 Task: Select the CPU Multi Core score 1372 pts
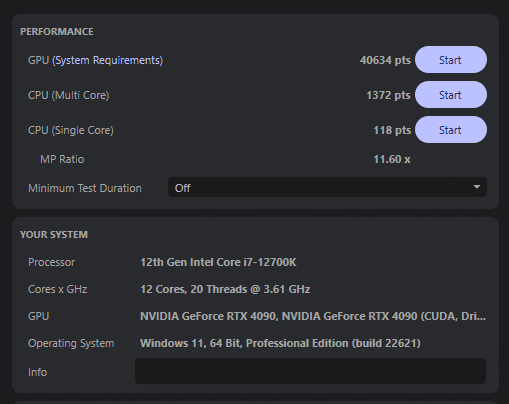(x=388, y=95)
